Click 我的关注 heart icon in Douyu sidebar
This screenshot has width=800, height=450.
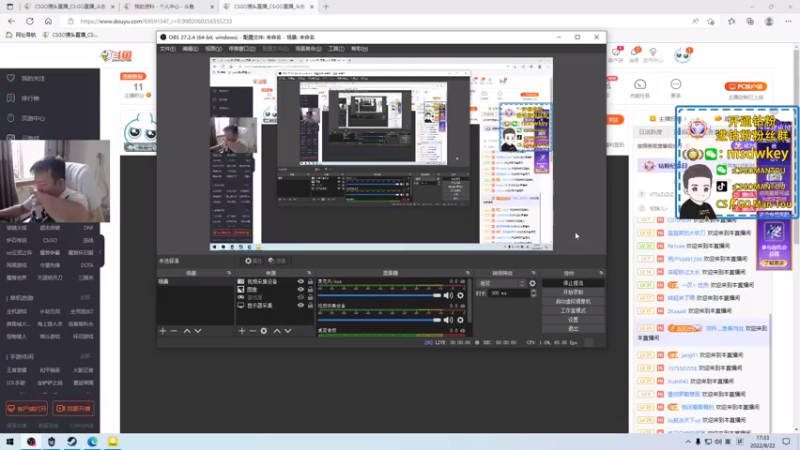pyautogui.click(x=11, y=78)
